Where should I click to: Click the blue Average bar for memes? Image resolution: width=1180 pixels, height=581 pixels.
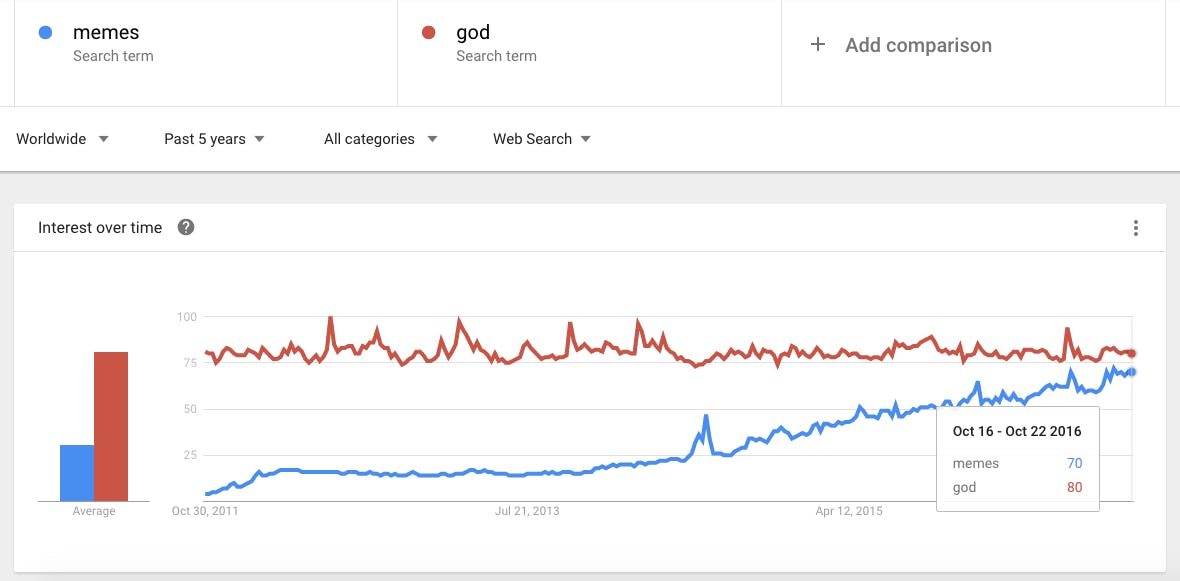point(74,470)
